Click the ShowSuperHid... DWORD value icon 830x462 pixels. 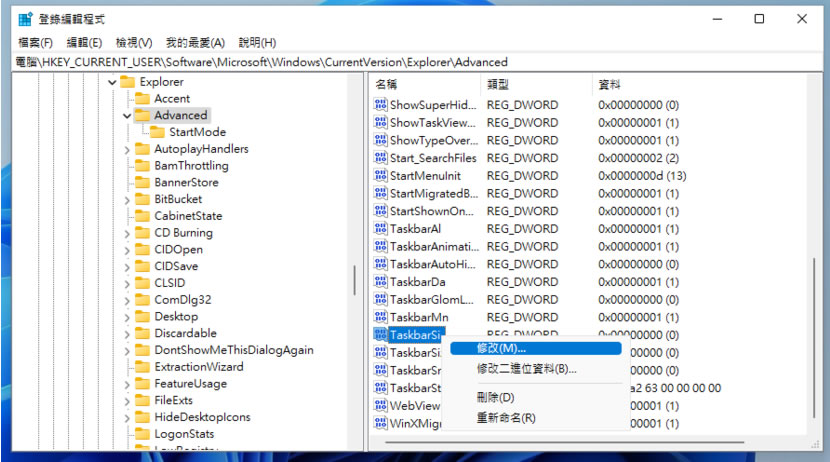coord(380,105)
